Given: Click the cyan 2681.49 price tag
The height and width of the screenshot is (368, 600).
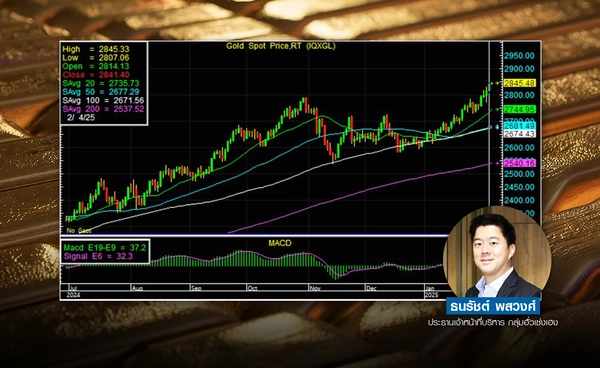Looking at the screenshot, I should tap(519, 126).
